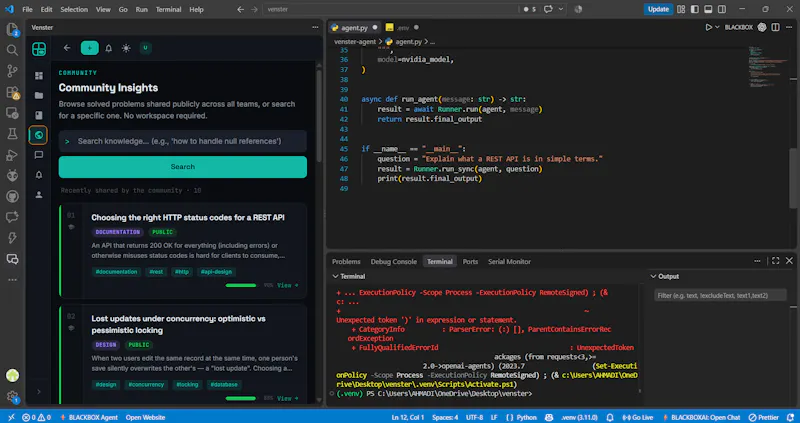Image resolution: width=800 pixels, height=423 pixels.
Task: Open Venster panel more actions ellipsis
Action: pos(315,28)
